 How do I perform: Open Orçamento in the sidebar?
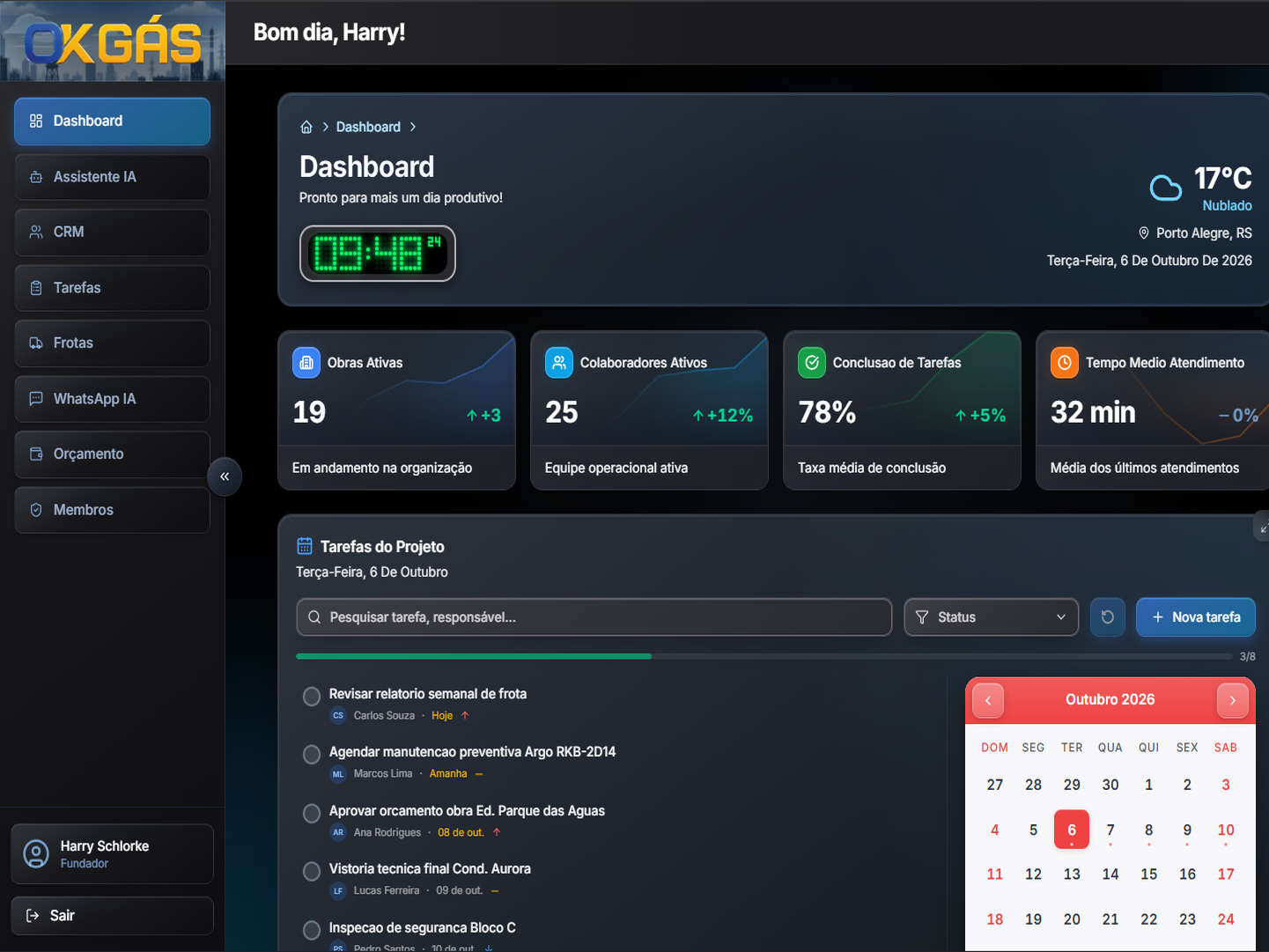point(113,454)
